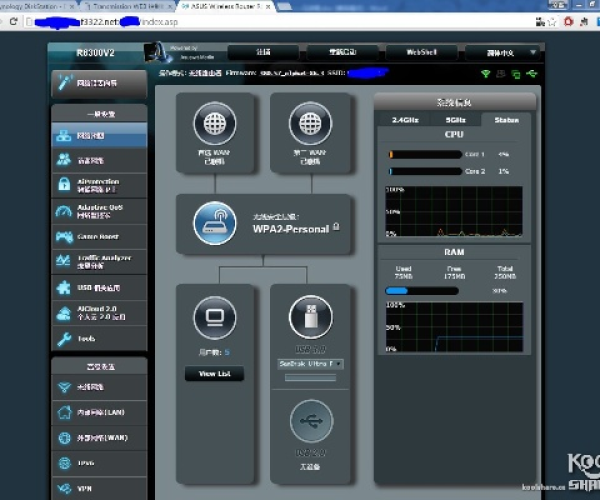Open the Game Boost gamepad icon
The image size is (600, 500).
point(64,237)
